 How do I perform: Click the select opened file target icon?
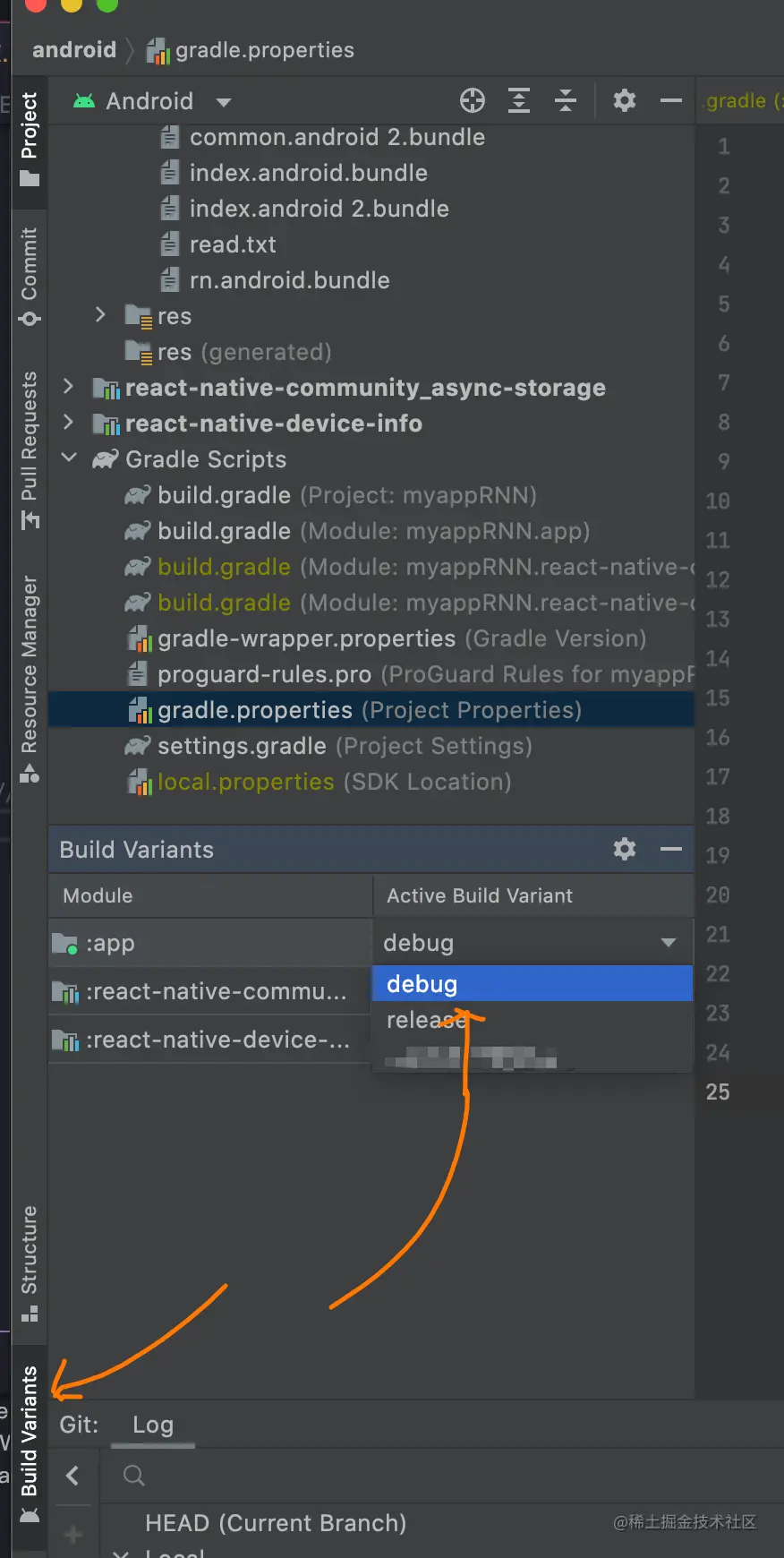point(473,100)
